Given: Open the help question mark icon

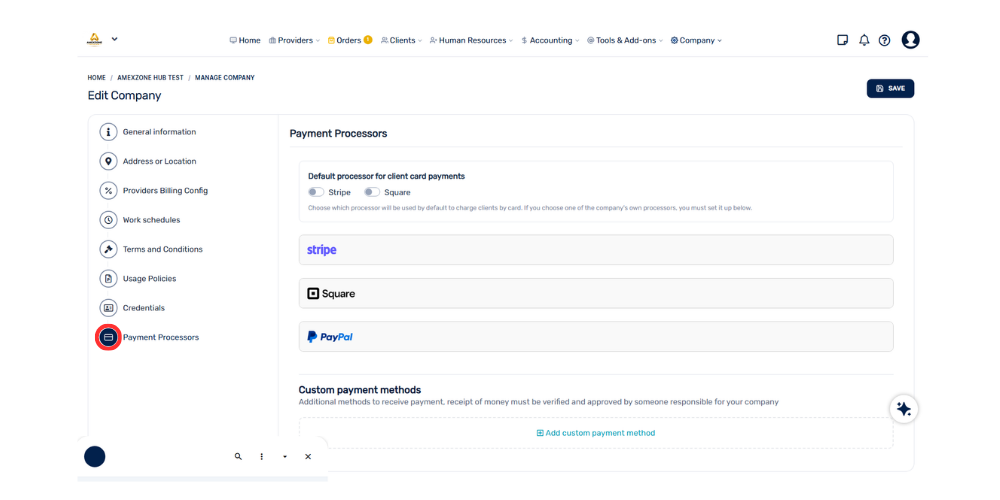Looking at the screenshot, I should coord(884,40).
